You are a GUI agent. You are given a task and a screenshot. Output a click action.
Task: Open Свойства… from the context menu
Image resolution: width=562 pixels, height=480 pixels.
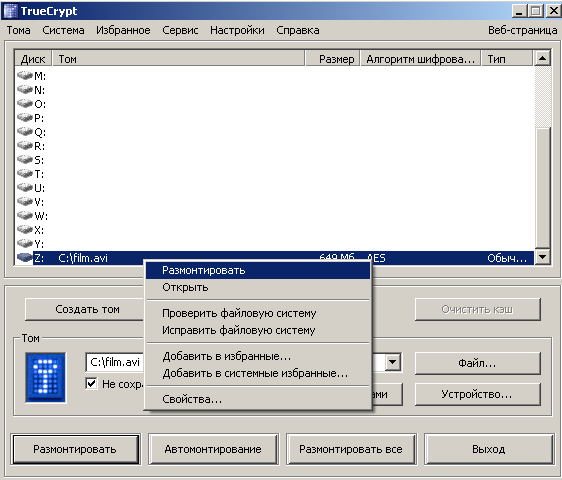pos(258,399)
